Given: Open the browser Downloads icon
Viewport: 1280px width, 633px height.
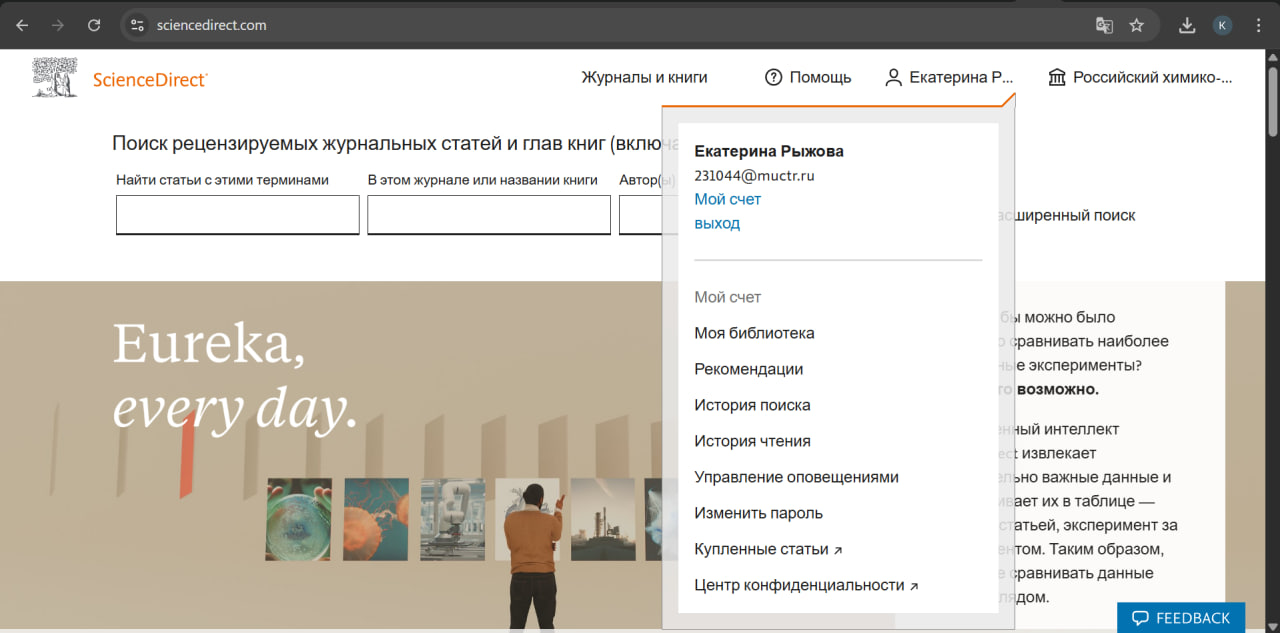Looking at the screenshot, I should [x=1186, y=24].
